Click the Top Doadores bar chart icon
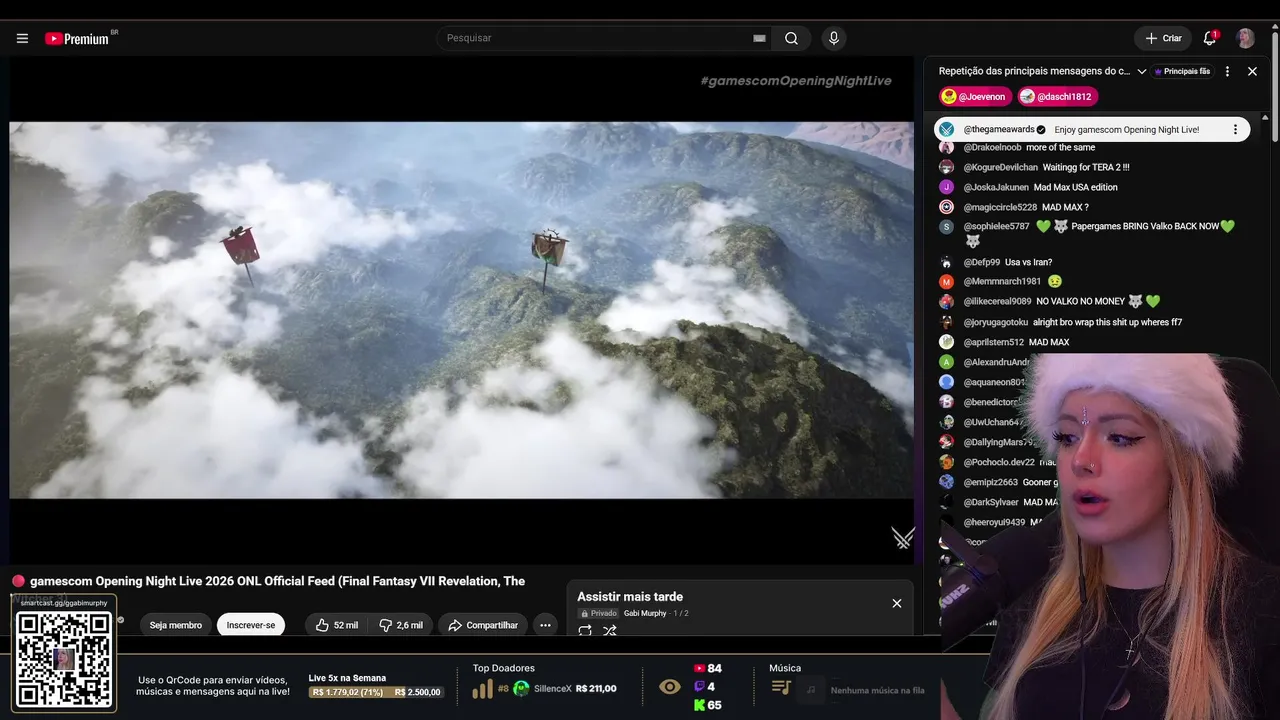1280x720 pixels. pos(483,689)
